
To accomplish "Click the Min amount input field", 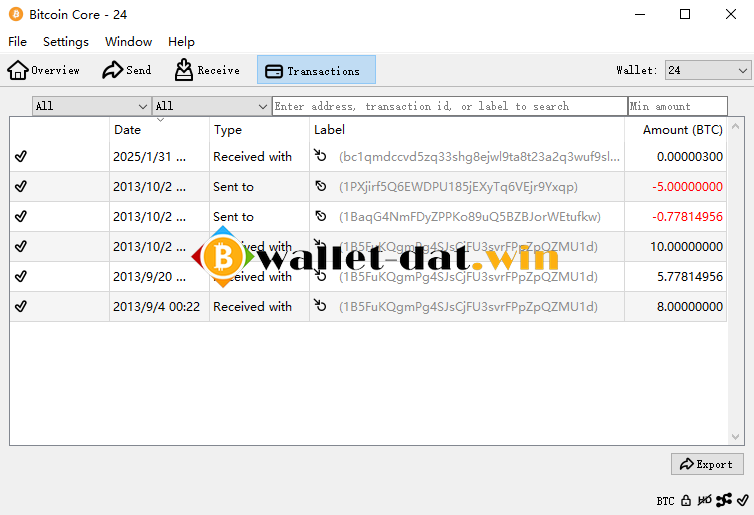I will [x=678, y=106].
